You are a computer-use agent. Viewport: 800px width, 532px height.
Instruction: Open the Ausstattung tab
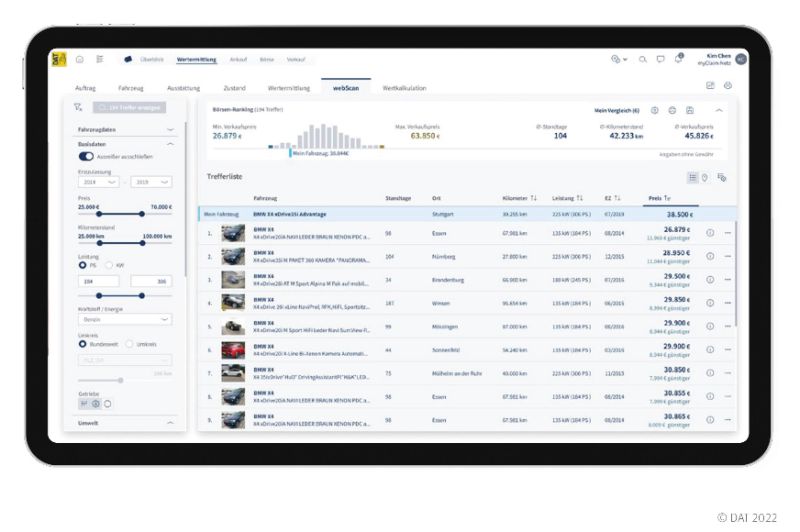click(x=183, y=88)
